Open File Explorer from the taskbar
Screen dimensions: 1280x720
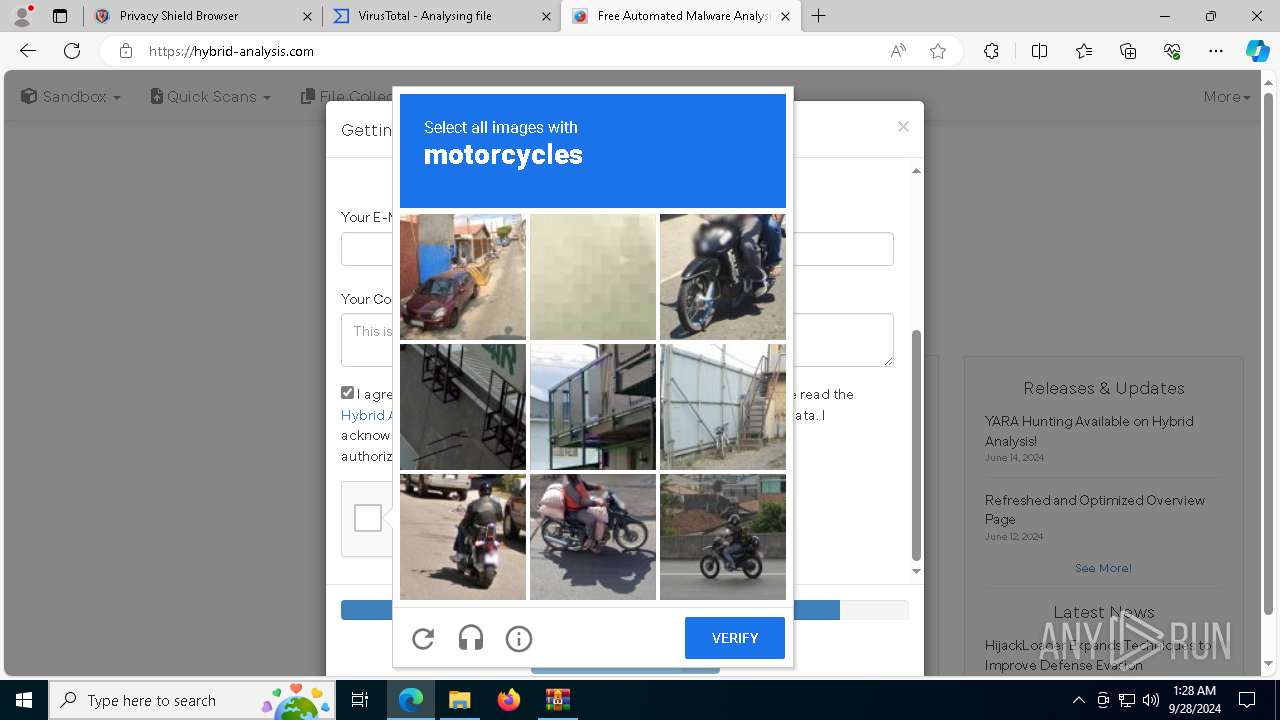pos(459,700)
